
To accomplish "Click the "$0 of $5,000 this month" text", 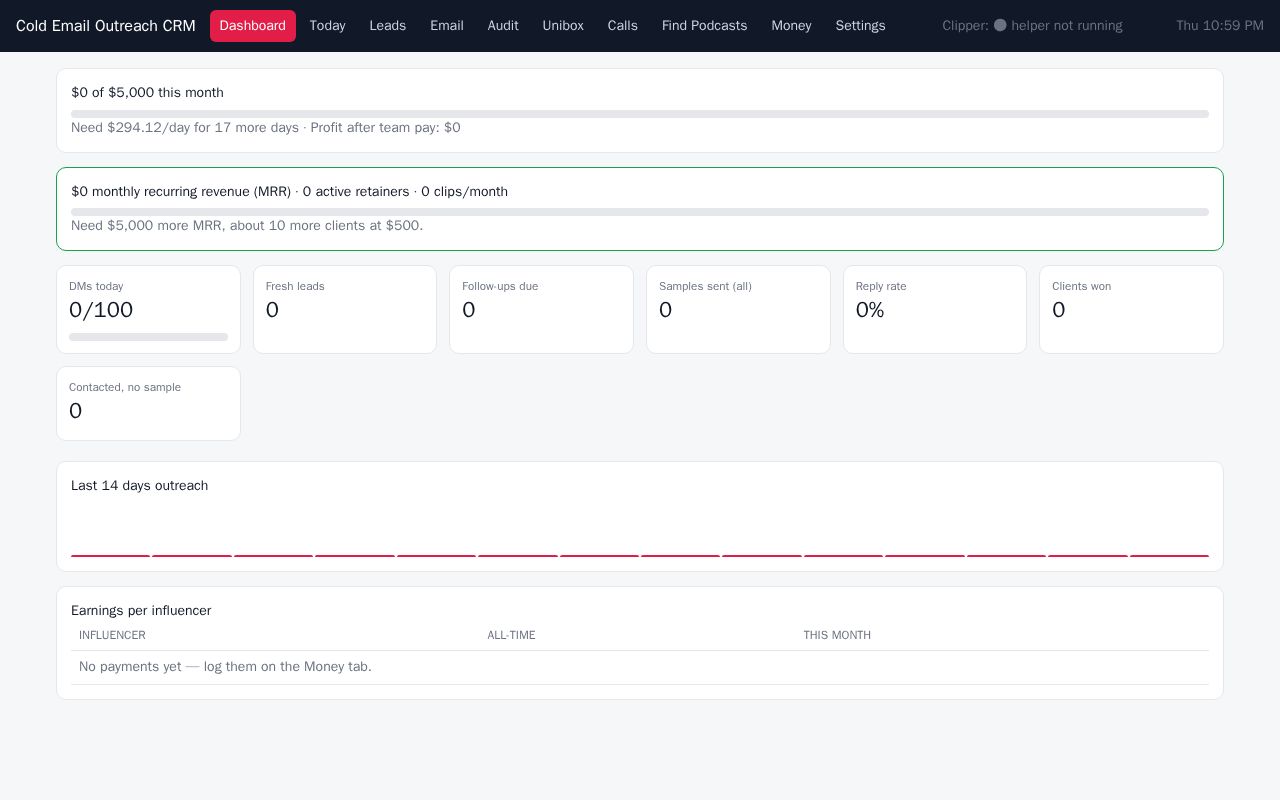I will coord(147,93).
